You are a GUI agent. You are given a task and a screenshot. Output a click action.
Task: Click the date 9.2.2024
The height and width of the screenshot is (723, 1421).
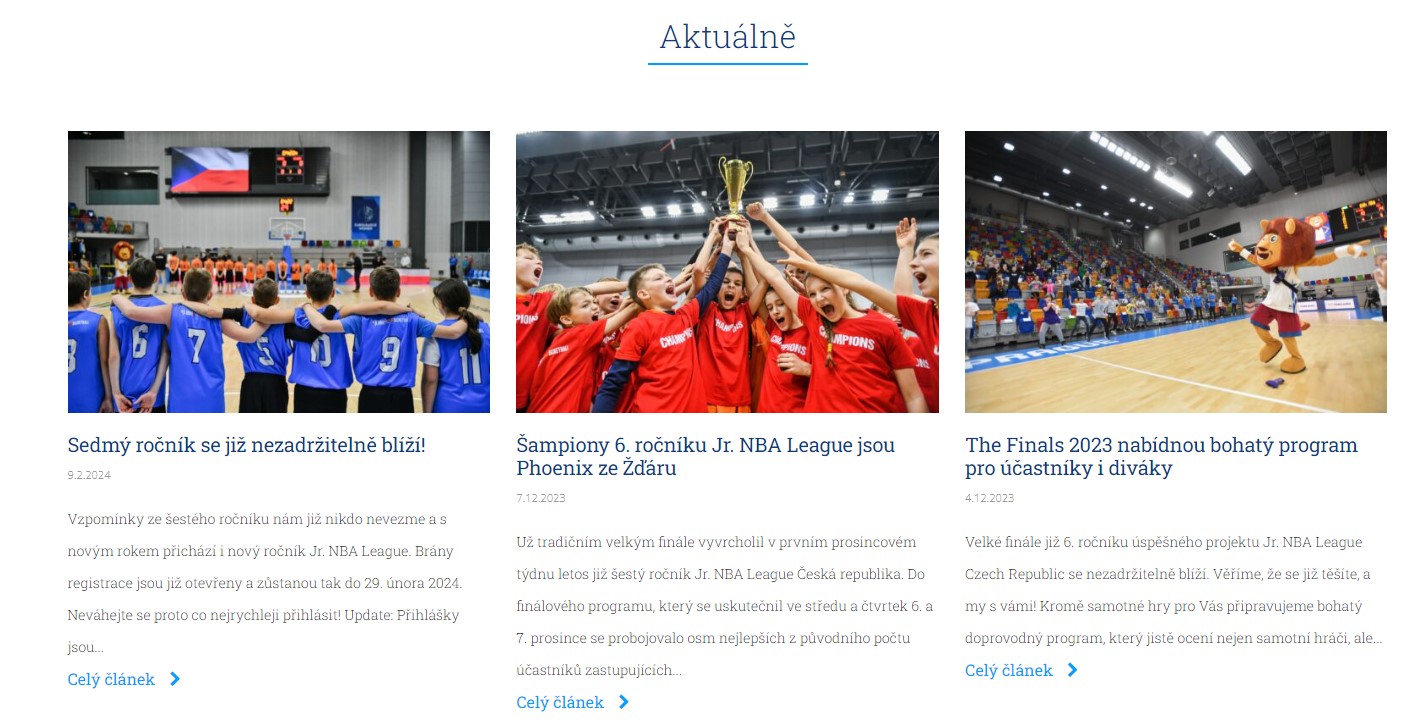(x=89, y=475)
